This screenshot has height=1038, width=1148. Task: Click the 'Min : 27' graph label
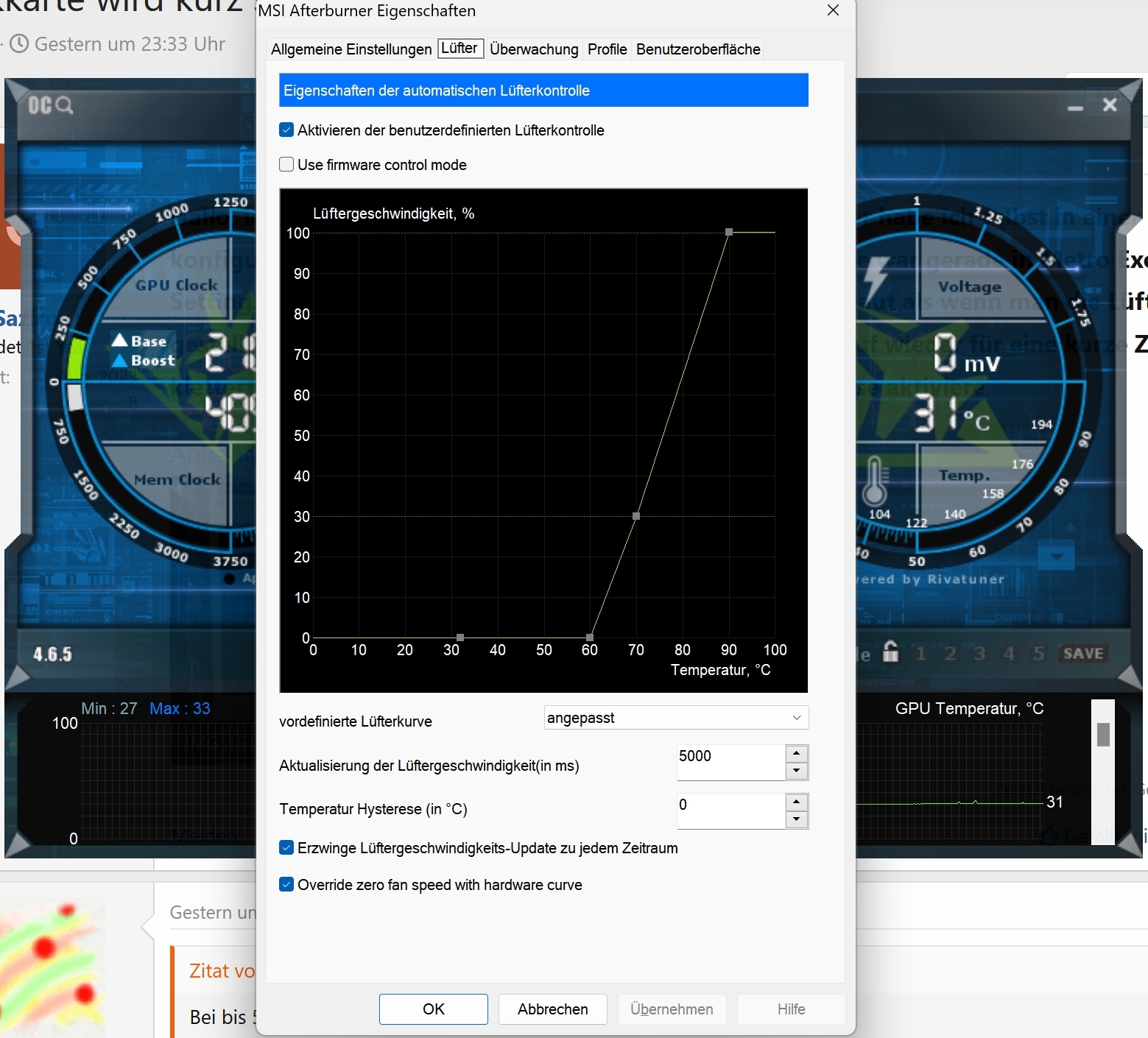coord(109,708)
